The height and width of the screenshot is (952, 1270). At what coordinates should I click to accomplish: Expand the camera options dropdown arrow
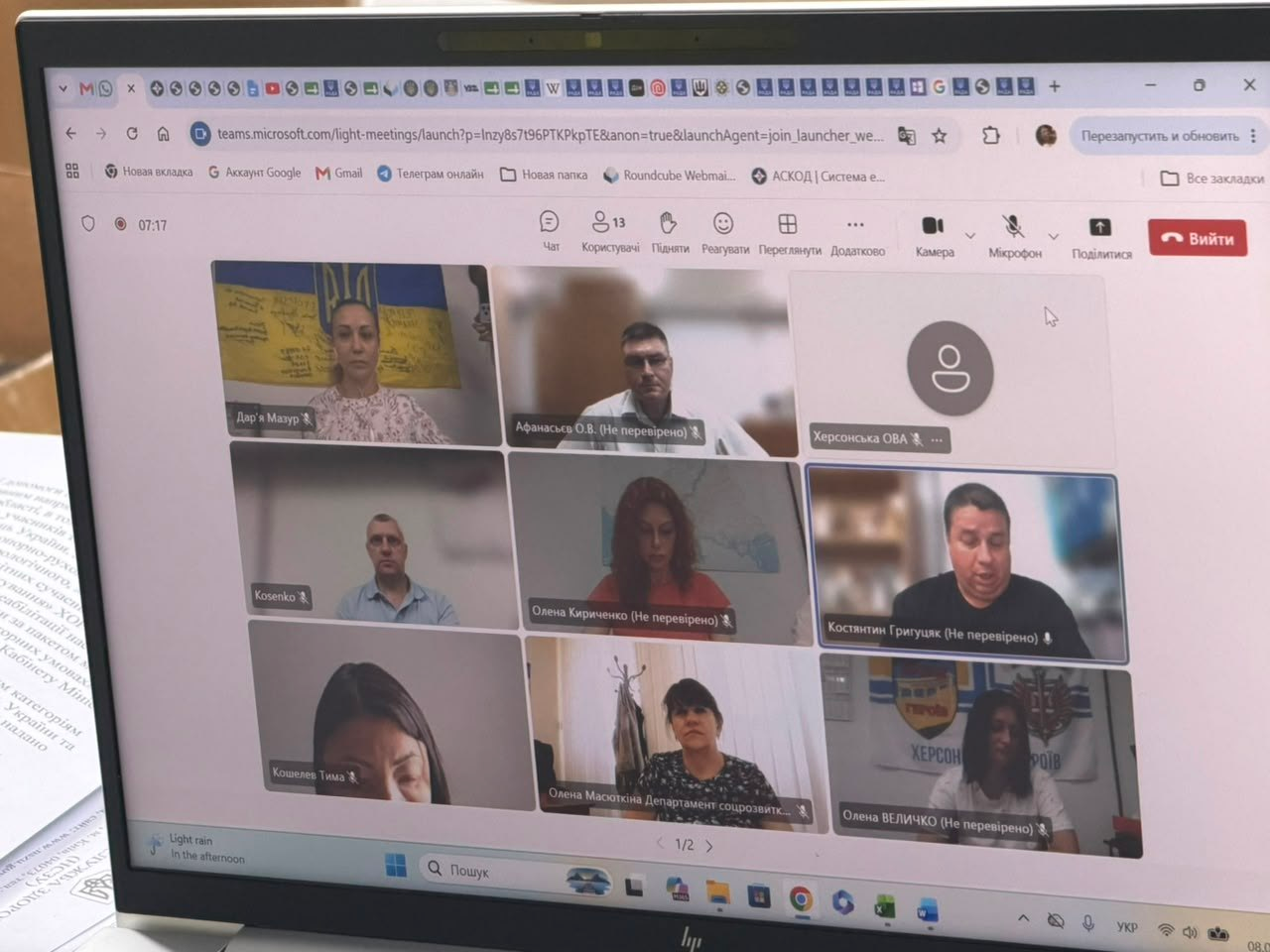coord(970,235)
